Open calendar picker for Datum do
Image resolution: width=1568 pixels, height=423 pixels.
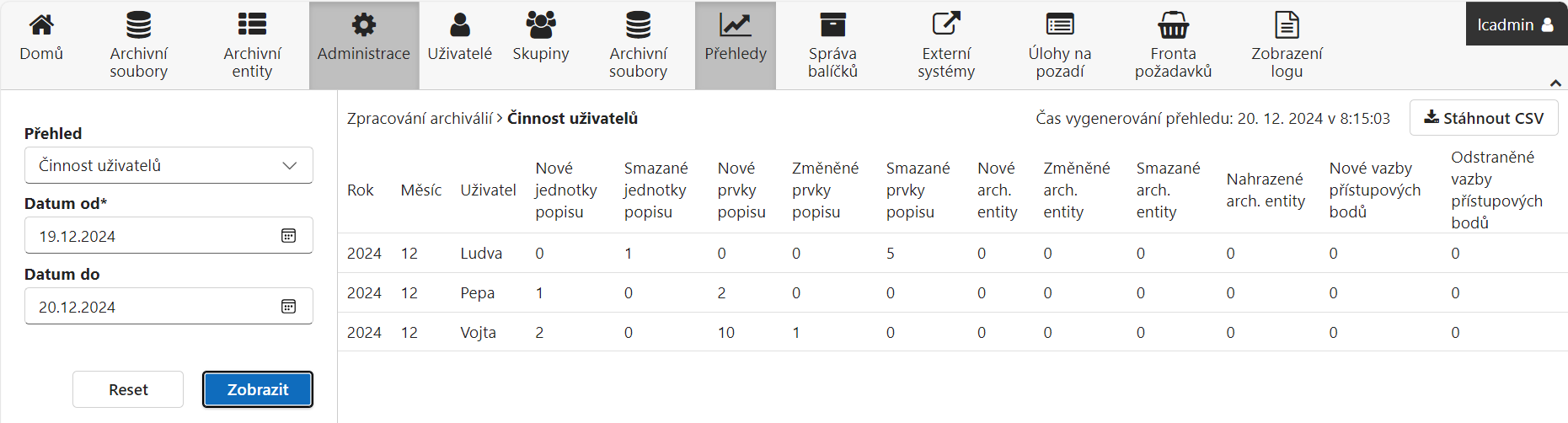288,307
